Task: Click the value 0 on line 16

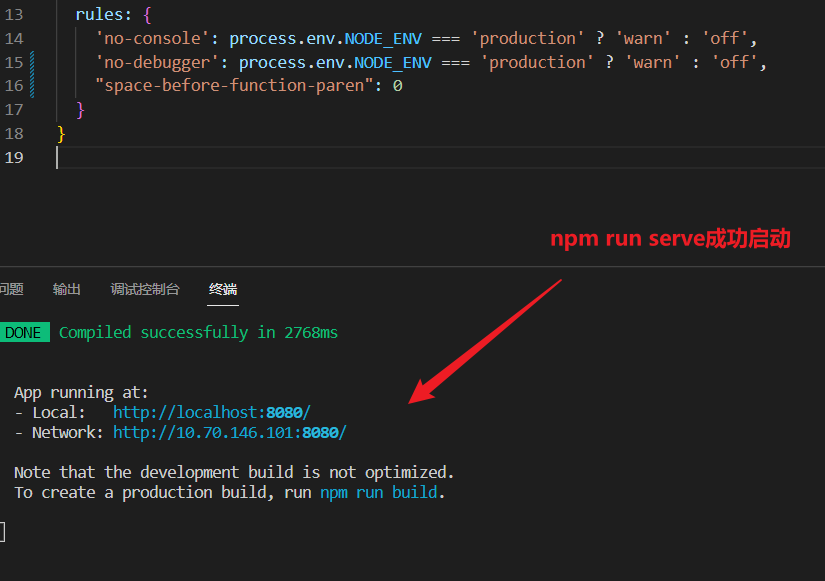Action: [397, 85]
